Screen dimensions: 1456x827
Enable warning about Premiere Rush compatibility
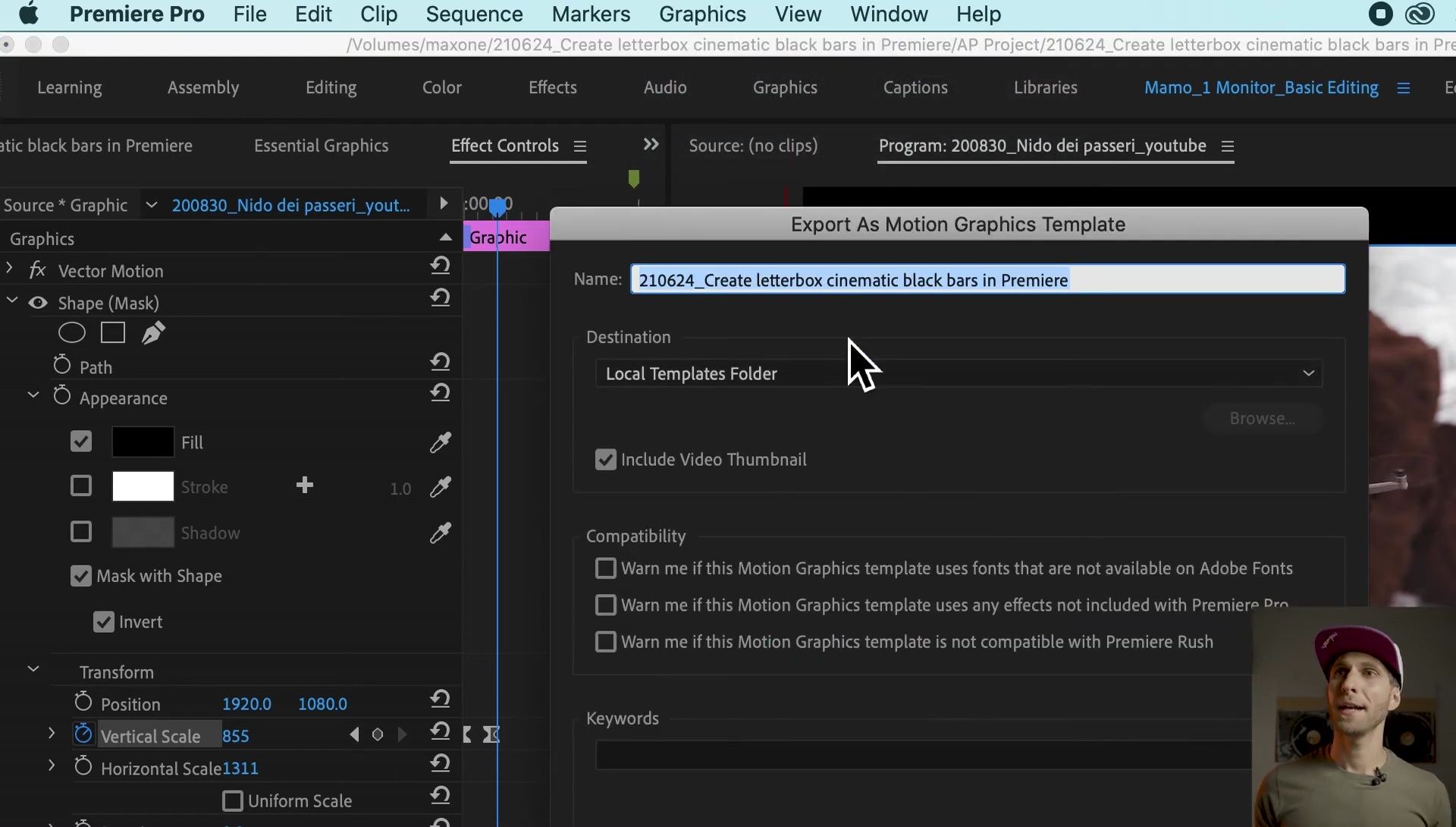(x=606, y=642)
